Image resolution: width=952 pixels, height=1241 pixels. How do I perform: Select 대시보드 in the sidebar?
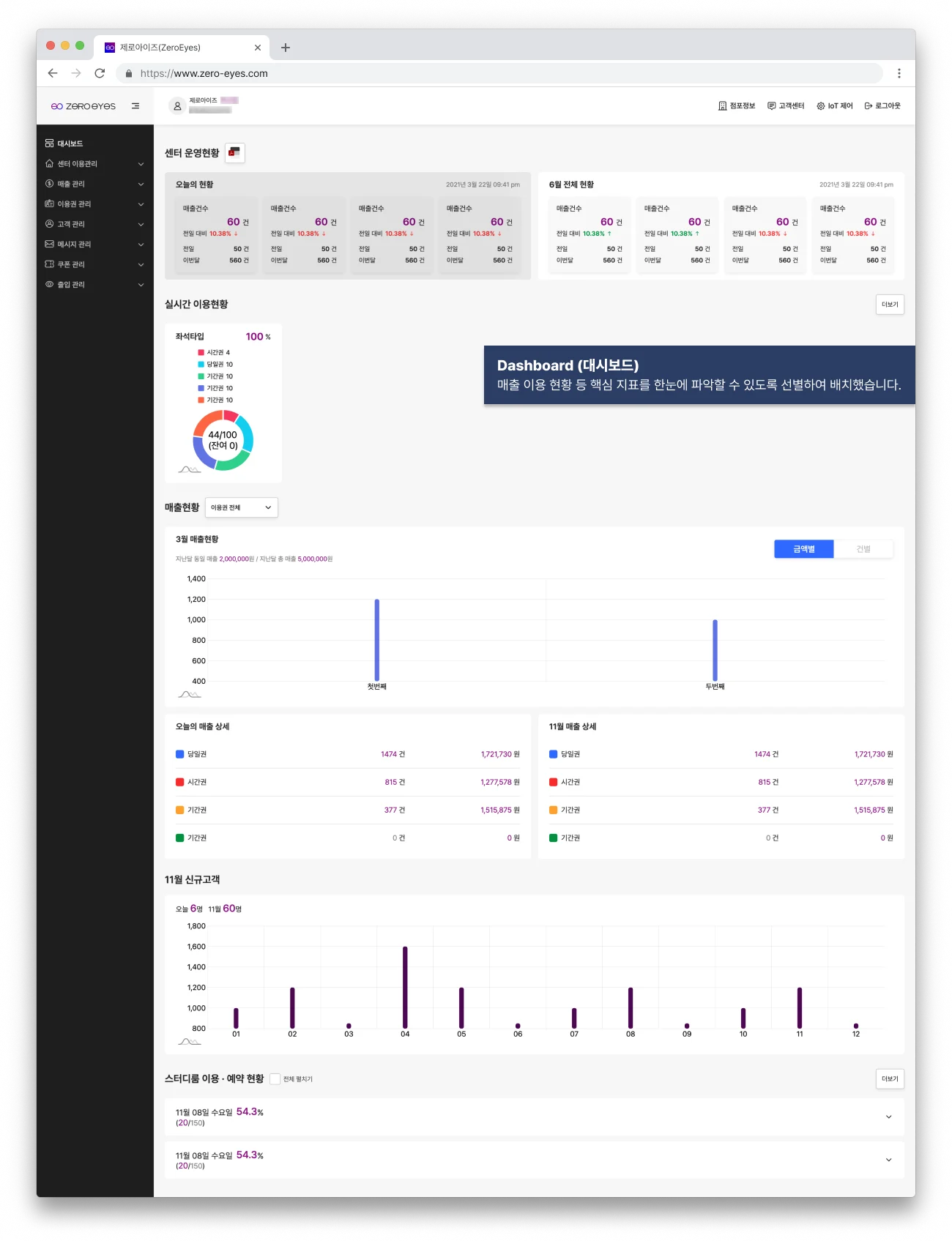(70, 144)
